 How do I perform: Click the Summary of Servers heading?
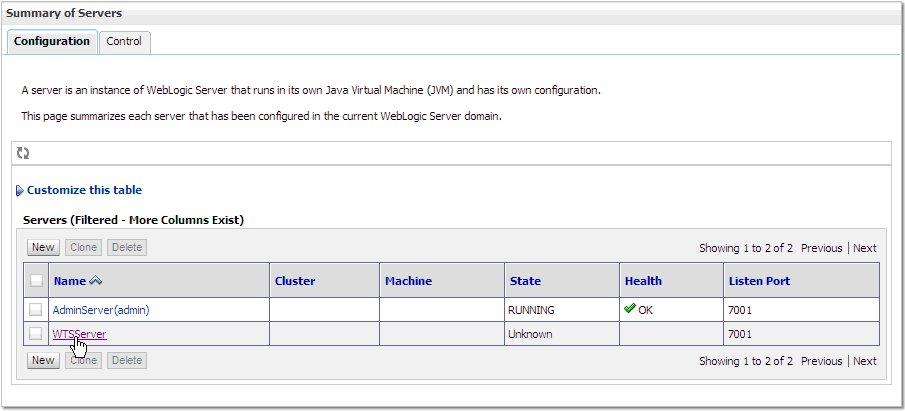click(64, 13)
